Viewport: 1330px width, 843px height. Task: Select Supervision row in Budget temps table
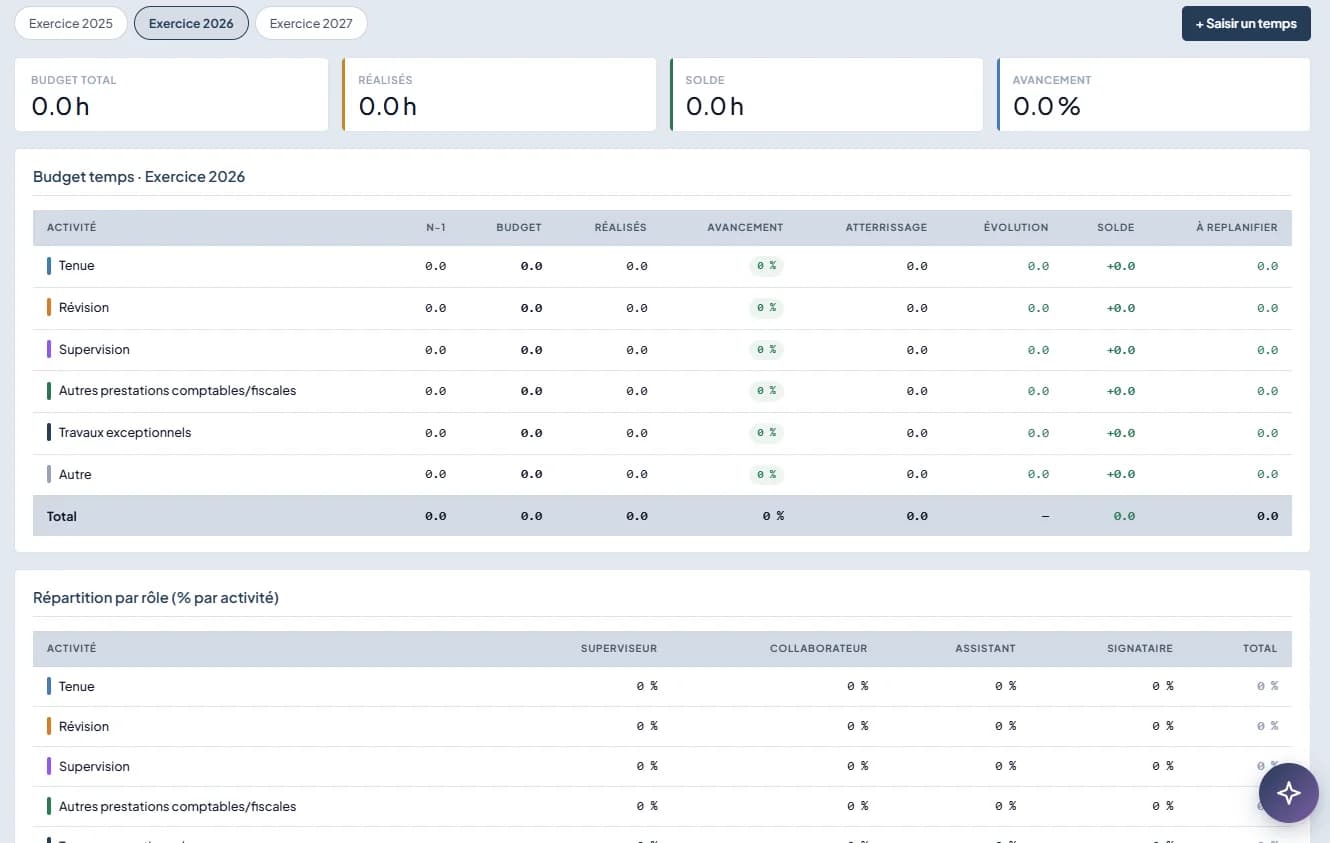point(662,350)
